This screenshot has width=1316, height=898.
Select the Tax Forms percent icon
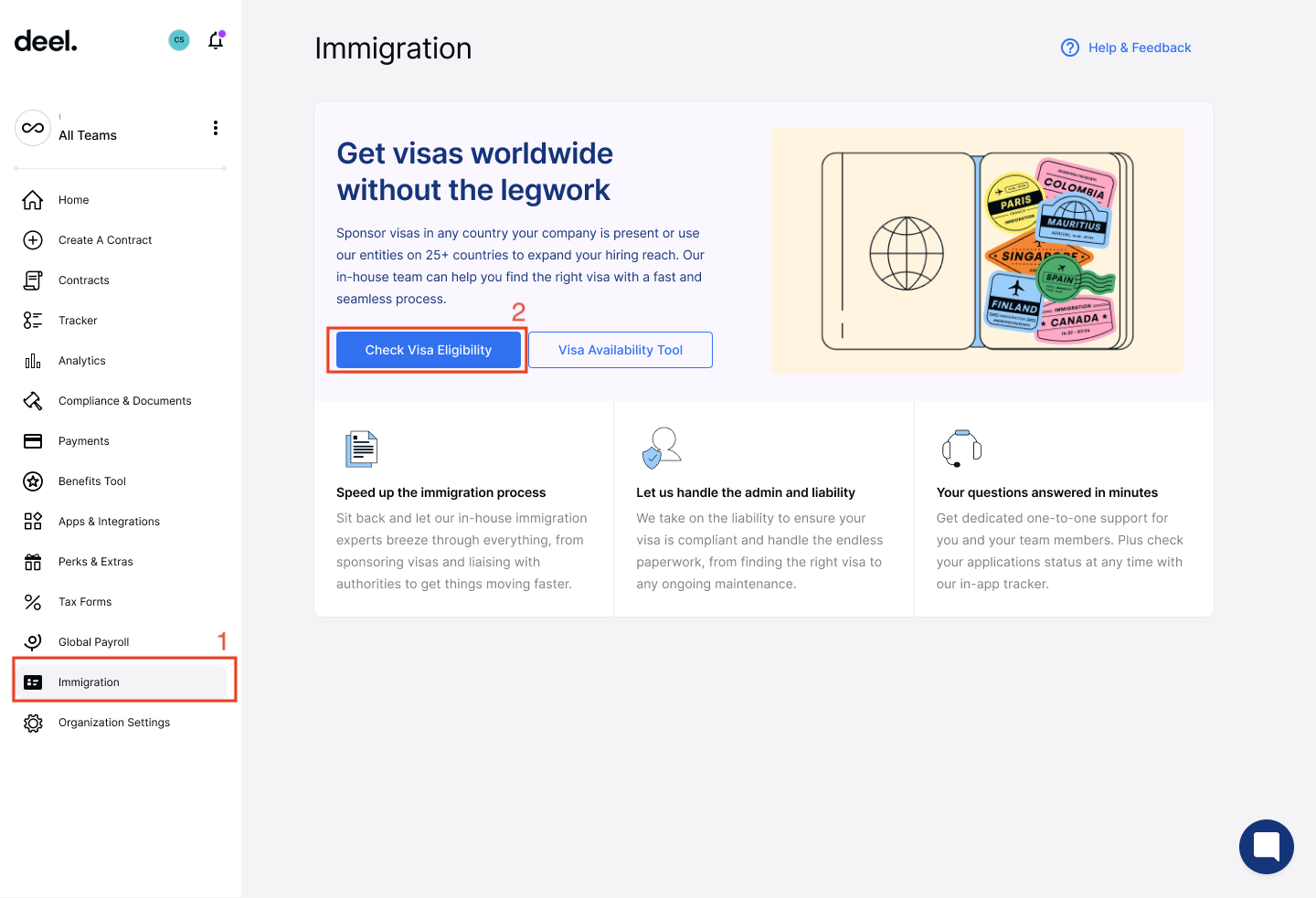[33, 601]
